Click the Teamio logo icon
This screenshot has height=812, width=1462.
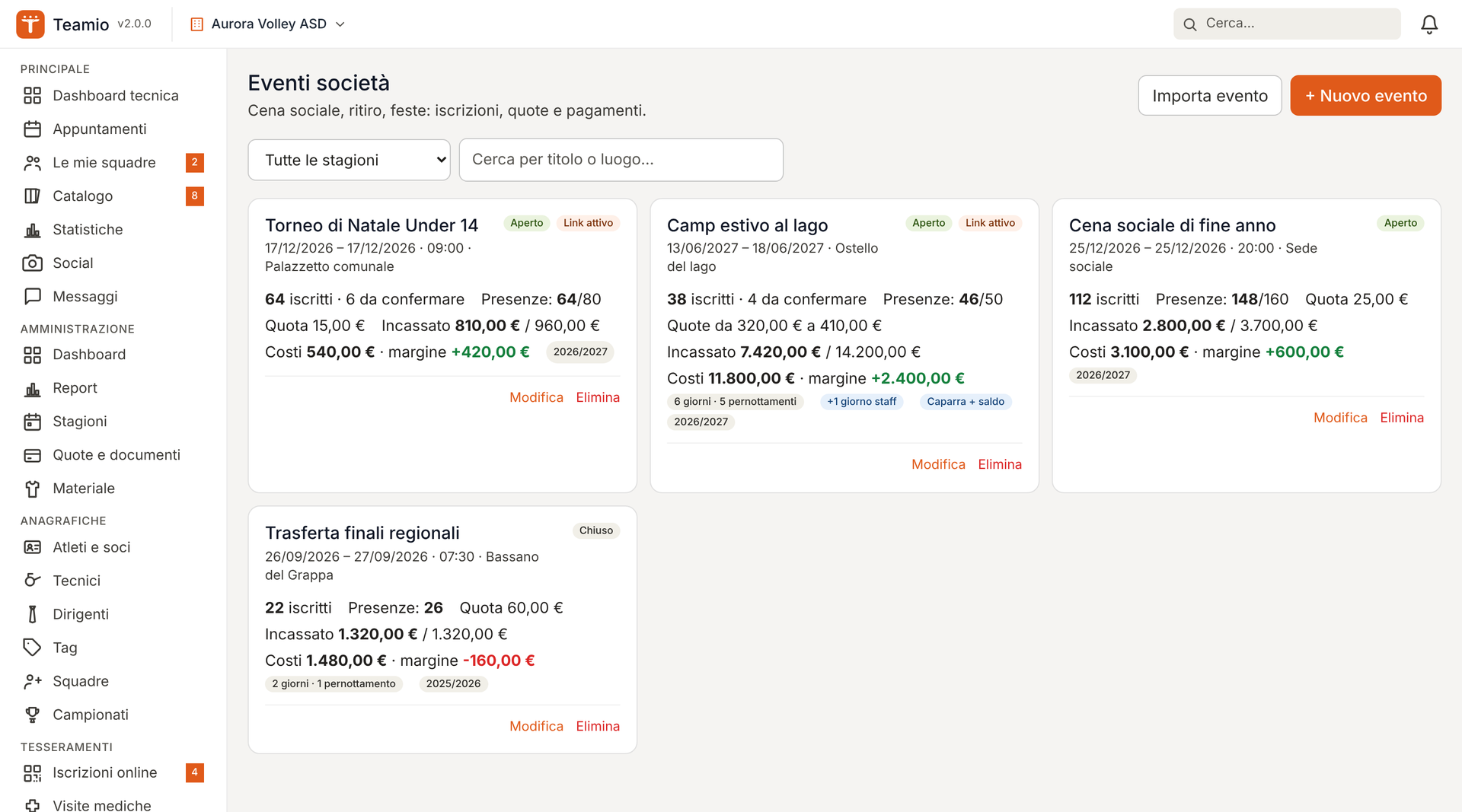click(30, 24)
